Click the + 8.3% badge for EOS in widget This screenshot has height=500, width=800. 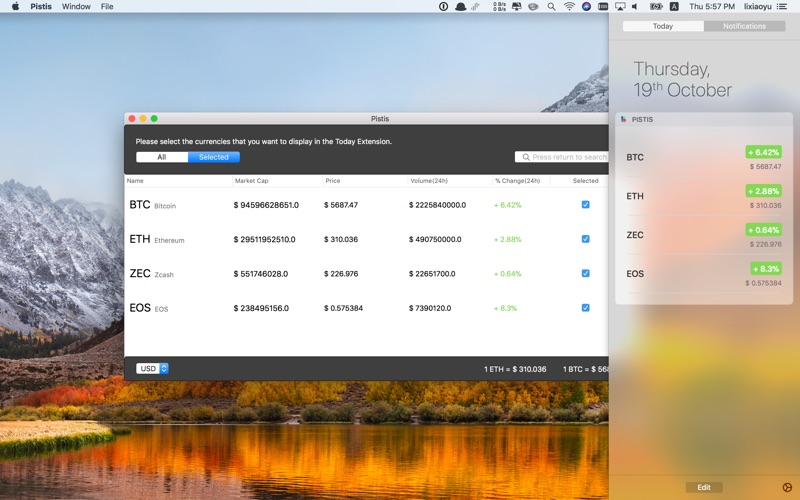tap(766, 268)
